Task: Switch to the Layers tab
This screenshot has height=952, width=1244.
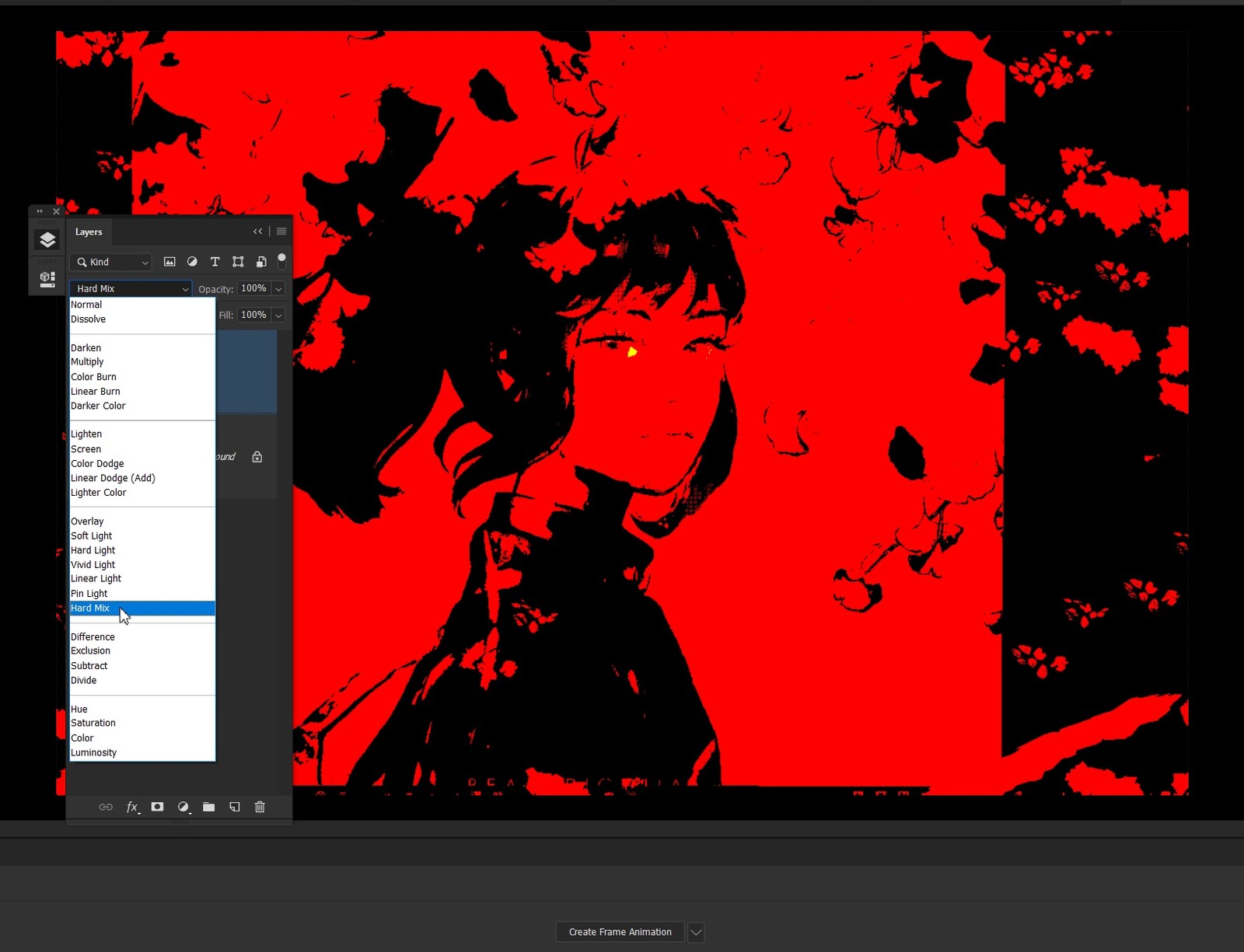Action: click(x=89, y=232)
